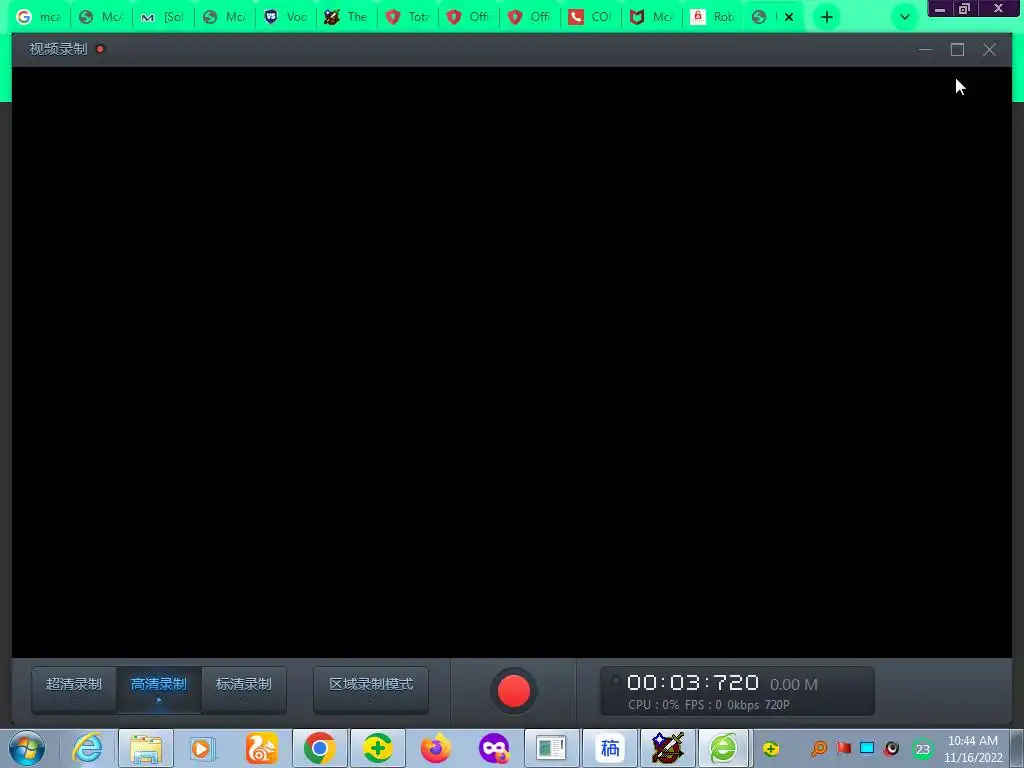Minimize the 视频录制 recorder window
Image resolution: width=1024 pixels, height=768 pixels.
pos(925,50)
